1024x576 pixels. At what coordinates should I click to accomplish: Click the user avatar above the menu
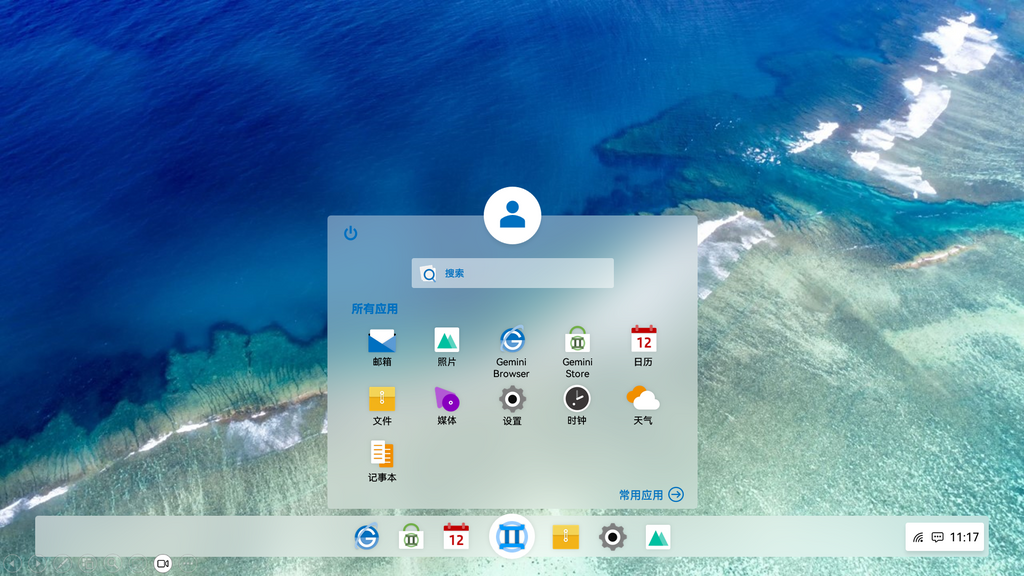tap(512, 214)
